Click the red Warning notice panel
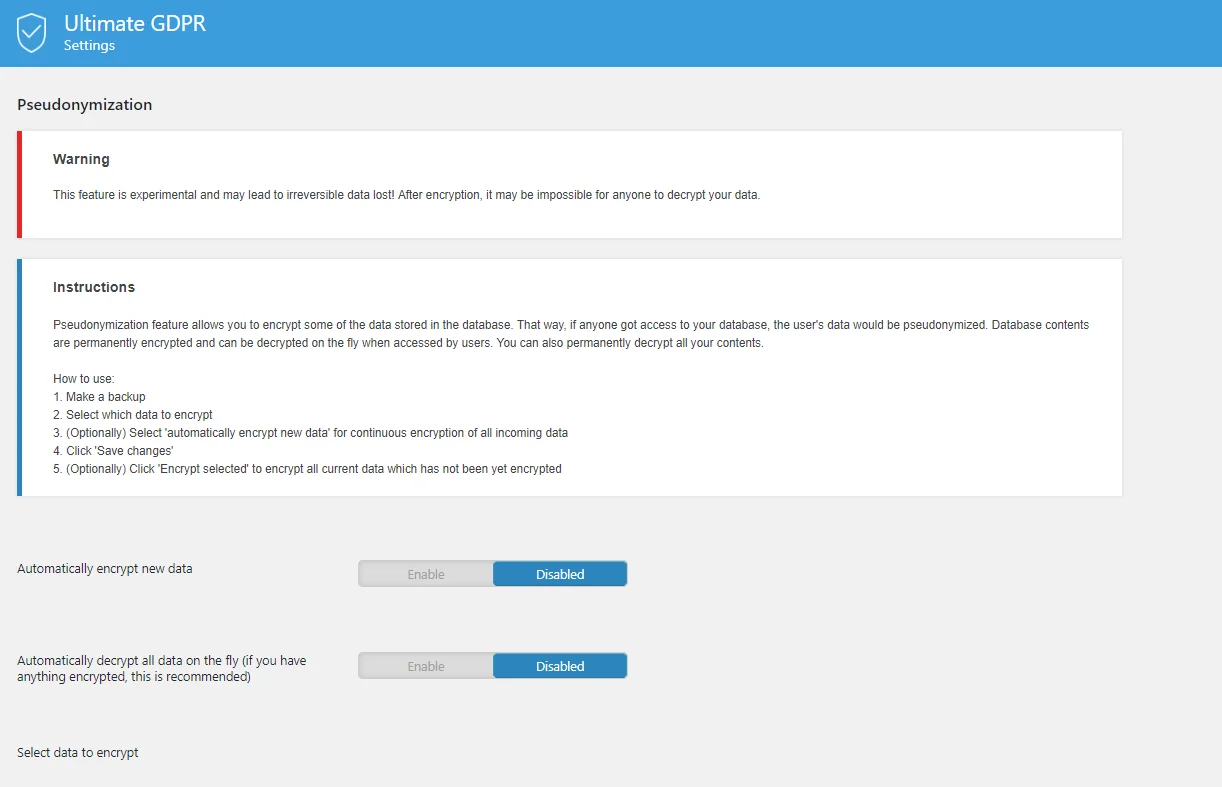This screenshot has height=787, width=1222. coord(570,183)
